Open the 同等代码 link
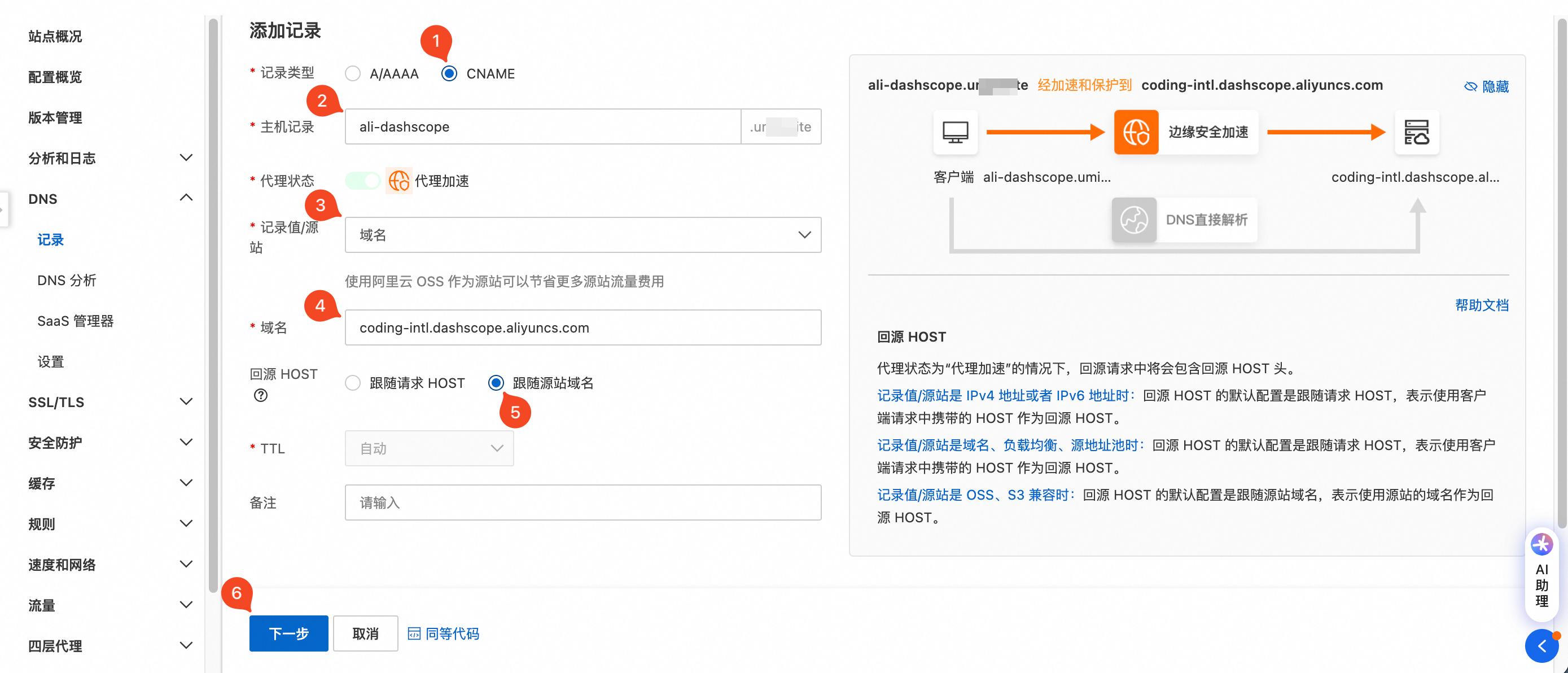This screenshot has width=1568, height=673. click(x=452, y=633)
